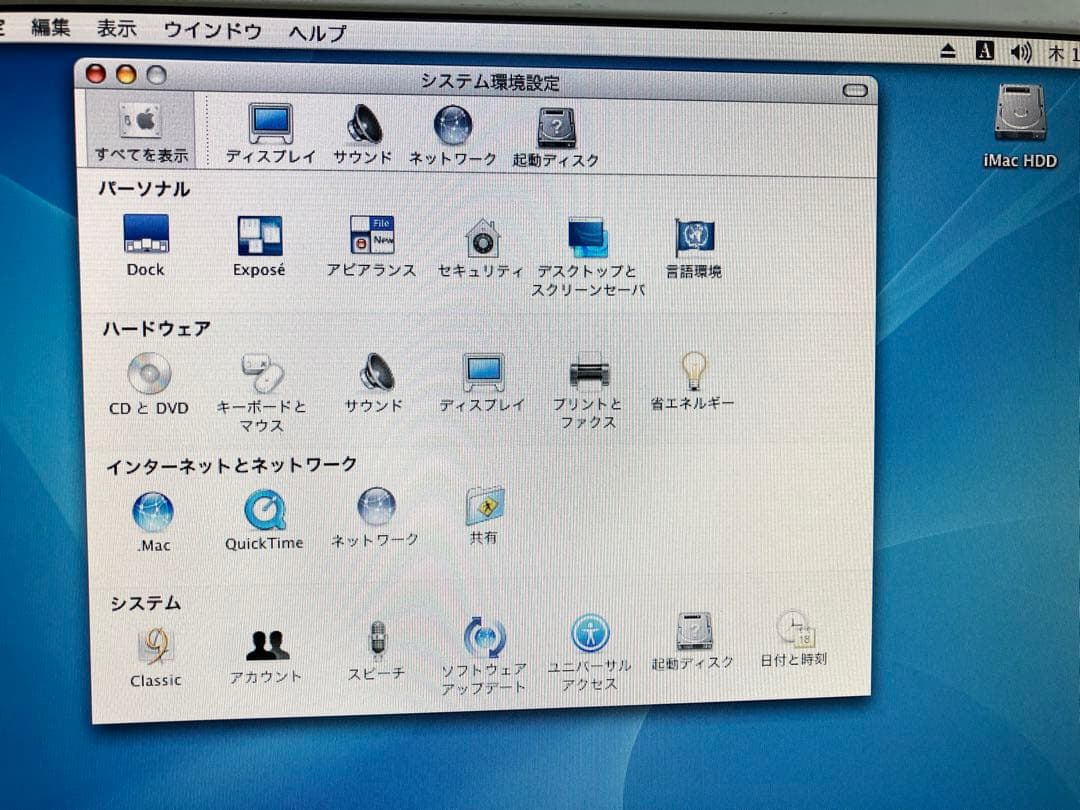The width and height of the screenshot is (1080, 810).
Task: Open .Mac settings
Action: click(152, 512)
